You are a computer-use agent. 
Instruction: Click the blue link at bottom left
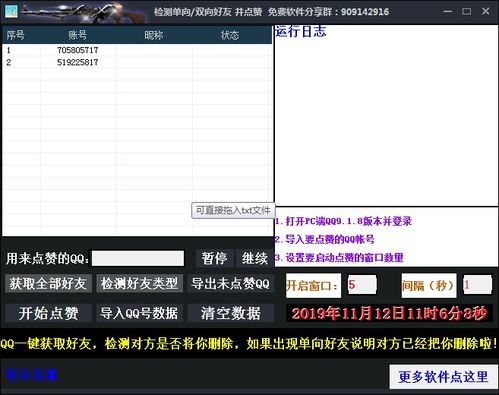click(x=32, y=375)
